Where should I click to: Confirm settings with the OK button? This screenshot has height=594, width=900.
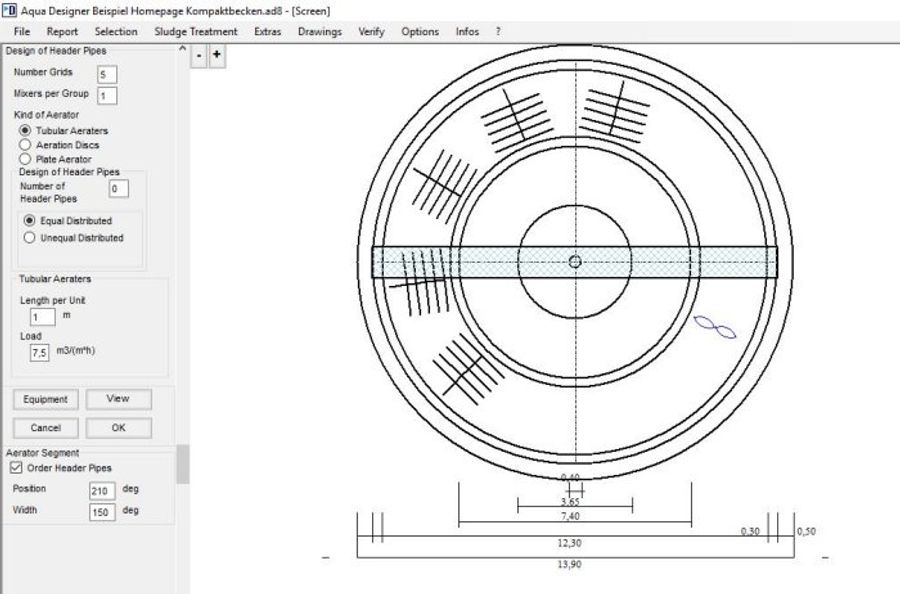(x=119, y=428)
